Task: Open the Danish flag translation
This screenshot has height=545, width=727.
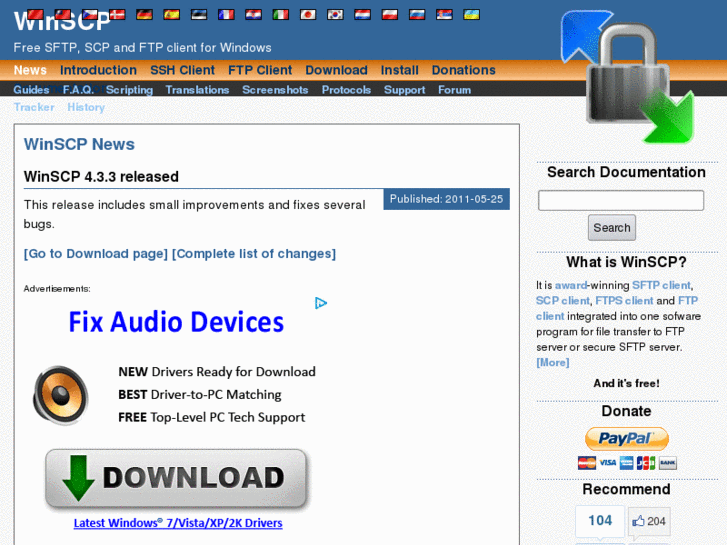Action: click(x=117, y=15)
